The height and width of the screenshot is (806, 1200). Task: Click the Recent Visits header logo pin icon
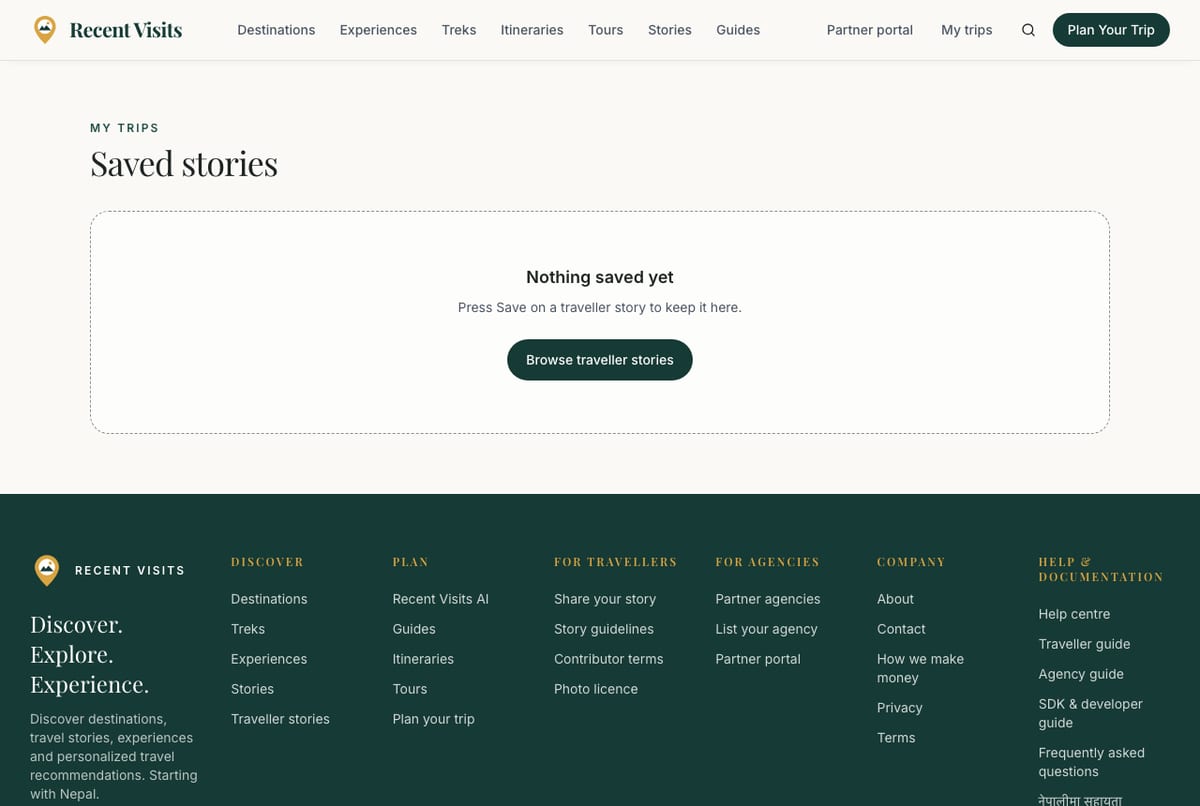click(x=45, y=30)
